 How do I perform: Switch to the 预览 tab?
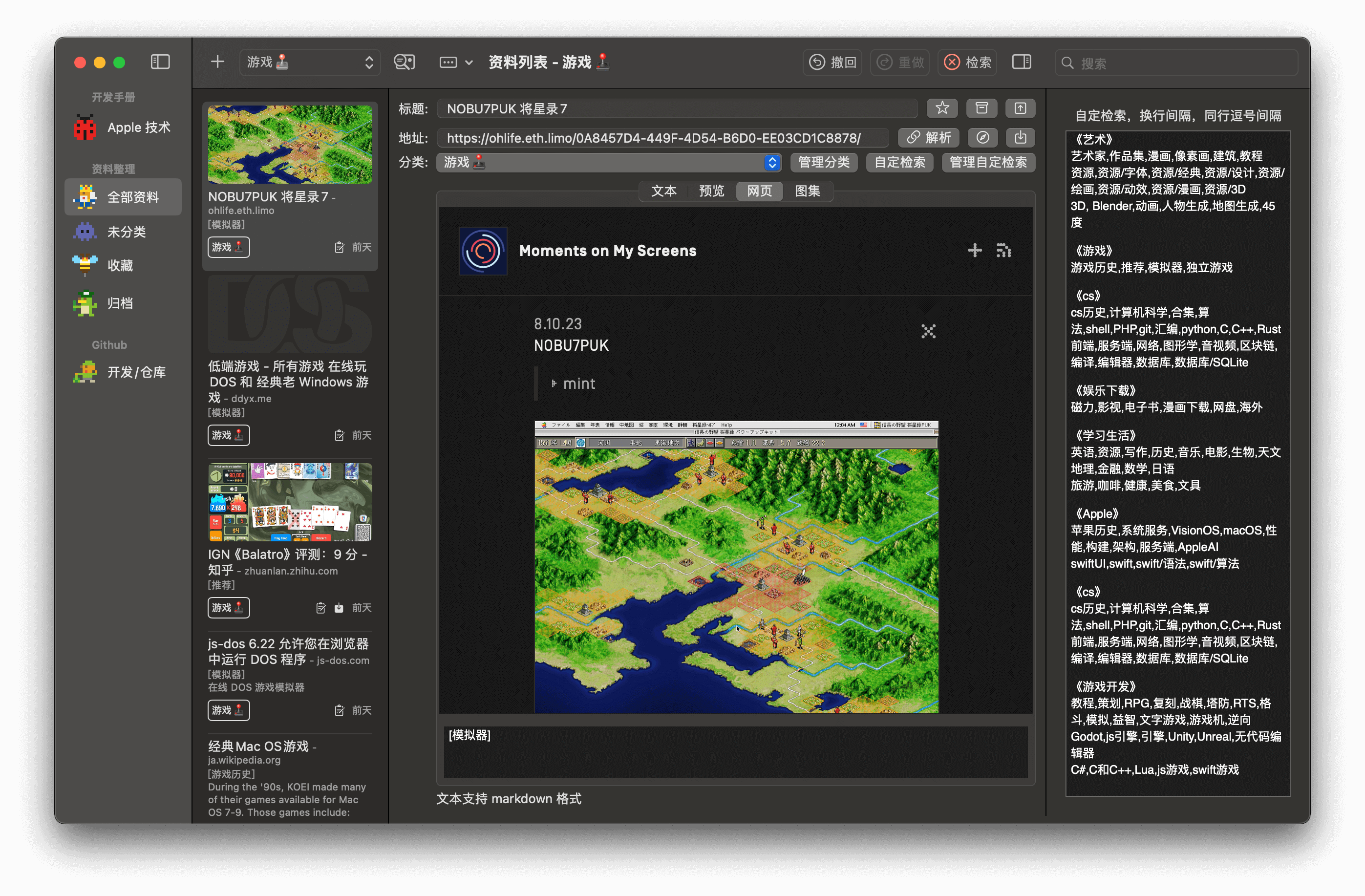(711, 191)
